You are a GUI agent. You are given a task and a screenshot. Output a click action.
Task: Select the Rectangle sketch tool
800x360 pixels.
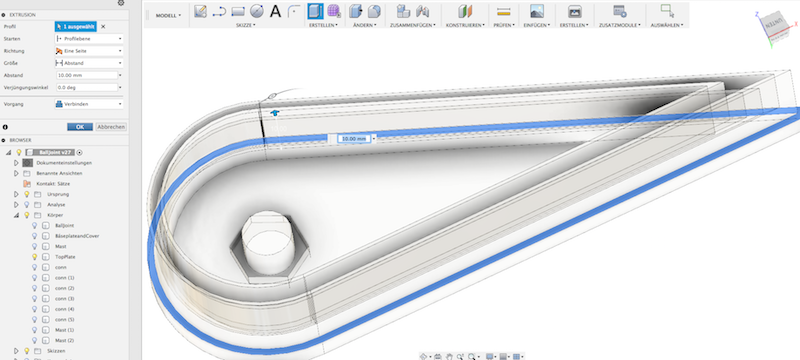click(238, 11)
